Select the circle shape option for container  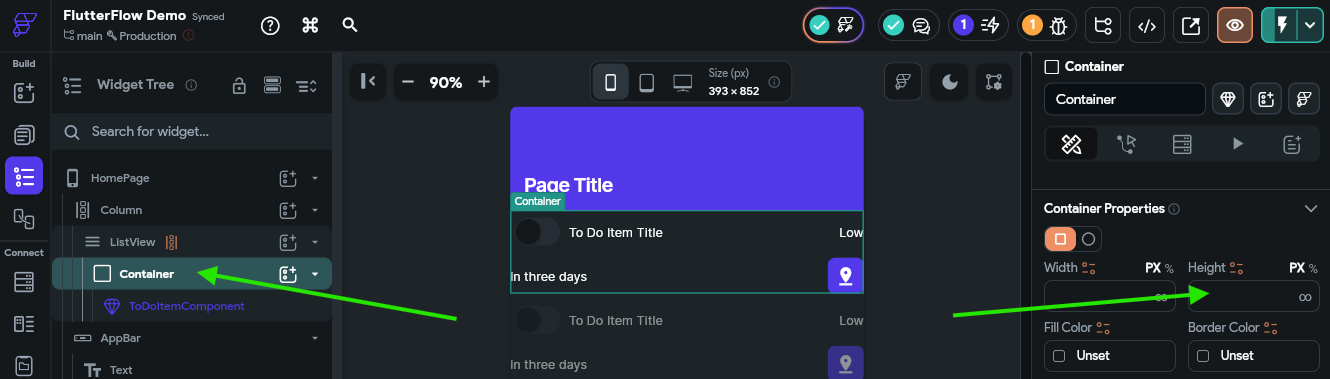[1089, 239]
